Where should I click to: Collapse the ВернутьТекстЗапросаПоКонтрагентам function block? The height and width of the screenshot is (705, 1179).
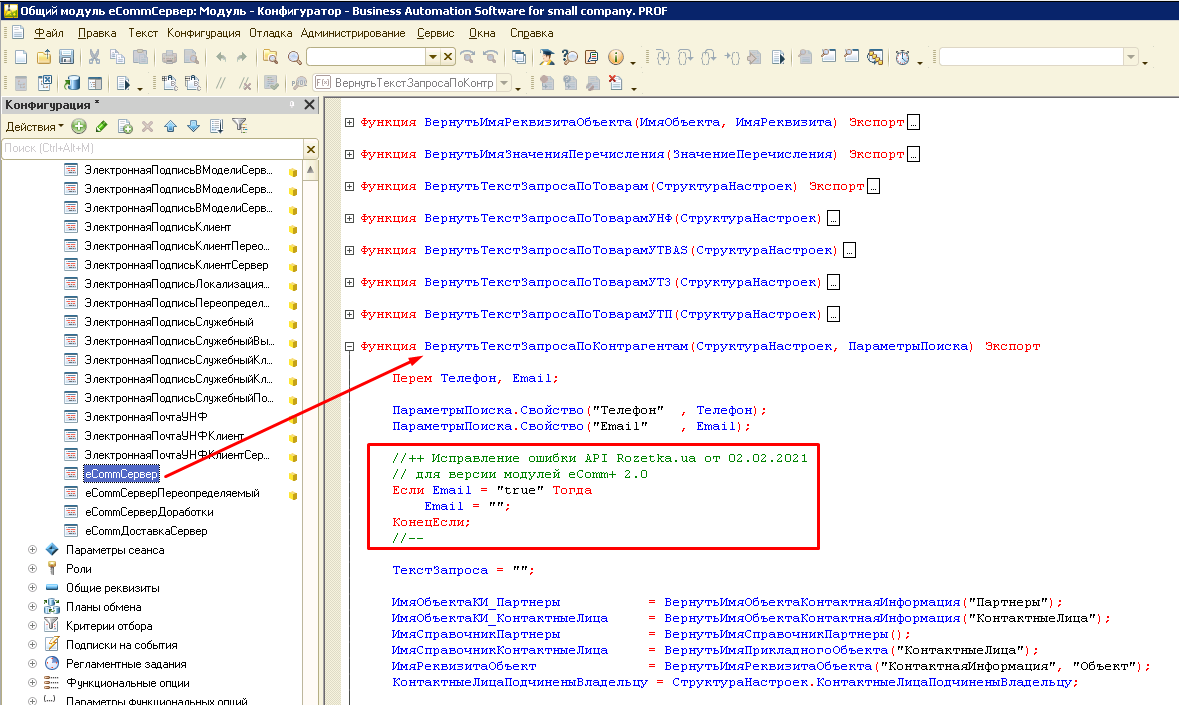point(349,347)
